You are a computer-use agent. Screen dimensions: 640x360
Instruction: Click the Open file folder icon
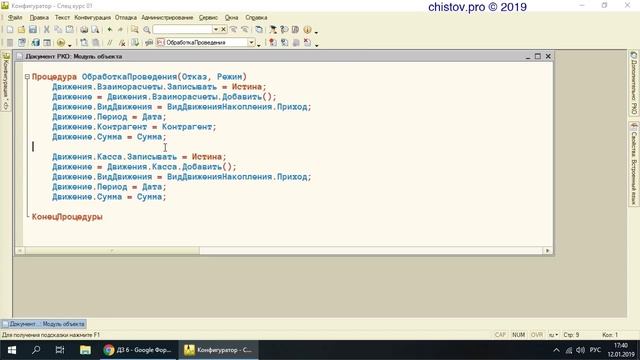[x=21, y=29]
